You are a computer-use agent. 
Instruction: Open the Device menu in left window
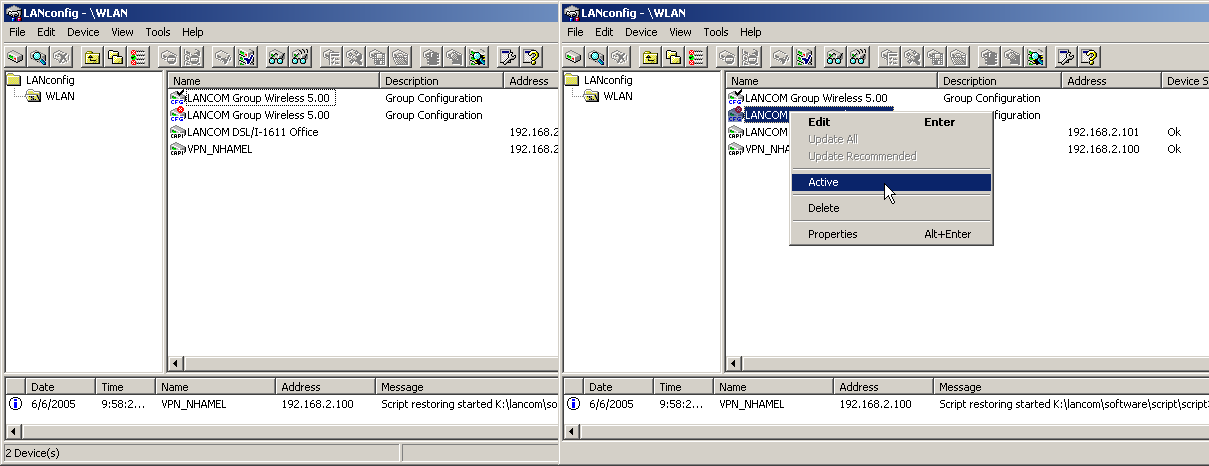83,32
